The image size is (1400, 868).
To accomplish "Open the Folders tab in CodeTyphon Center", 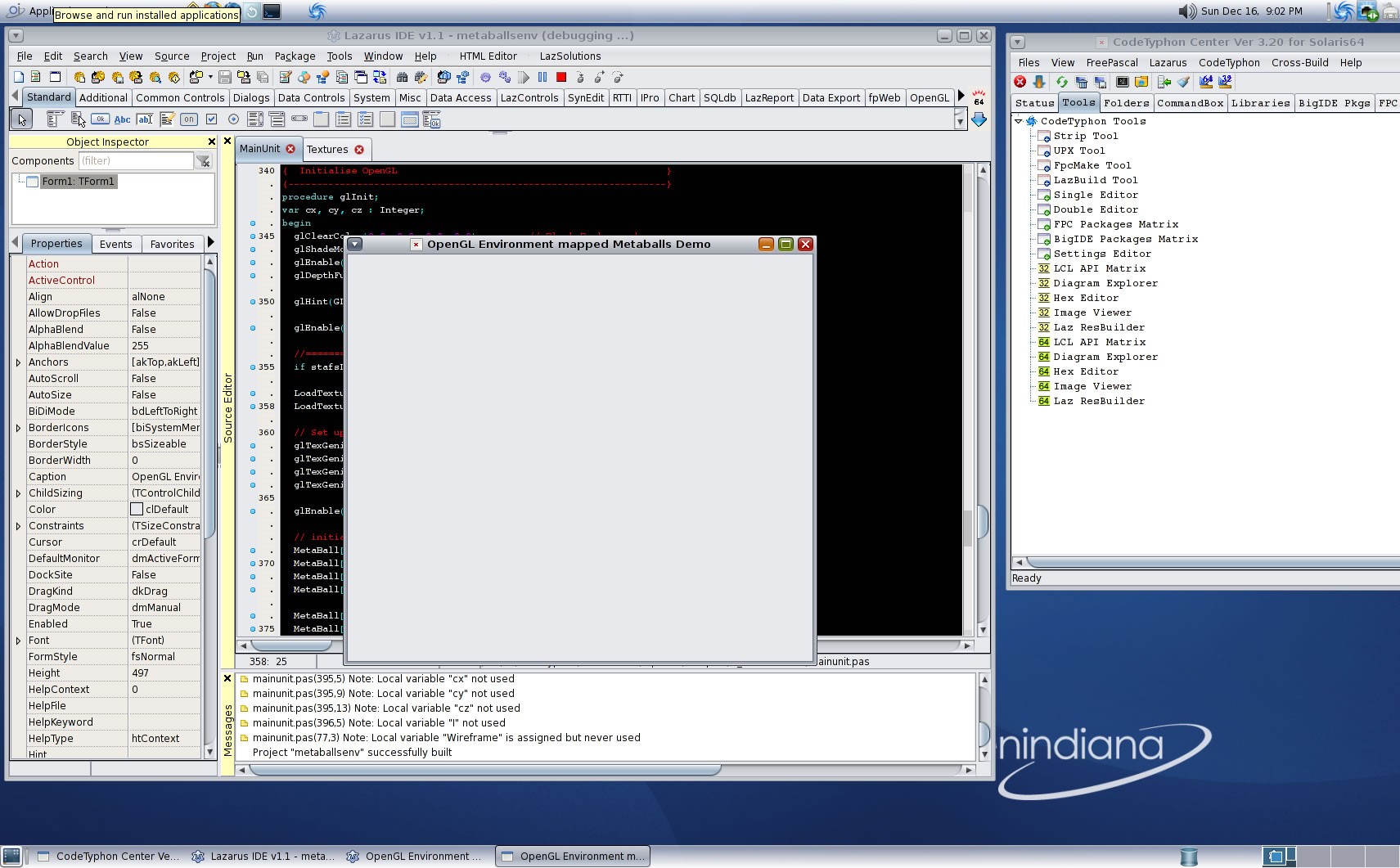I will click(x=1126, y=103).
